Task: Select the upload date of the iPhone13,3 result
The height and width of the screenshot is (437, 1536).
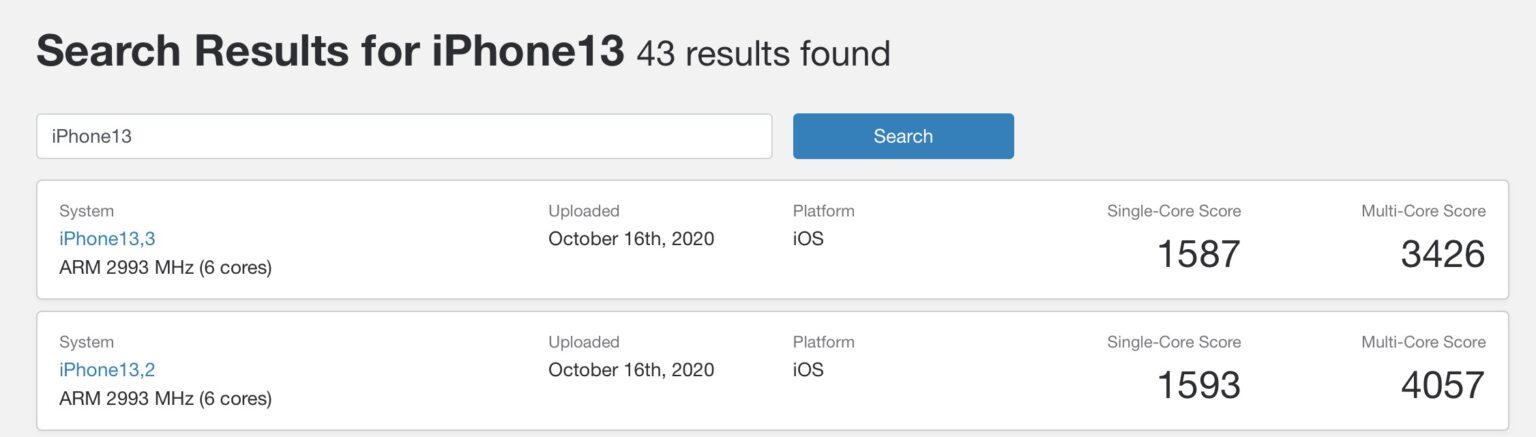Action: 631,239
